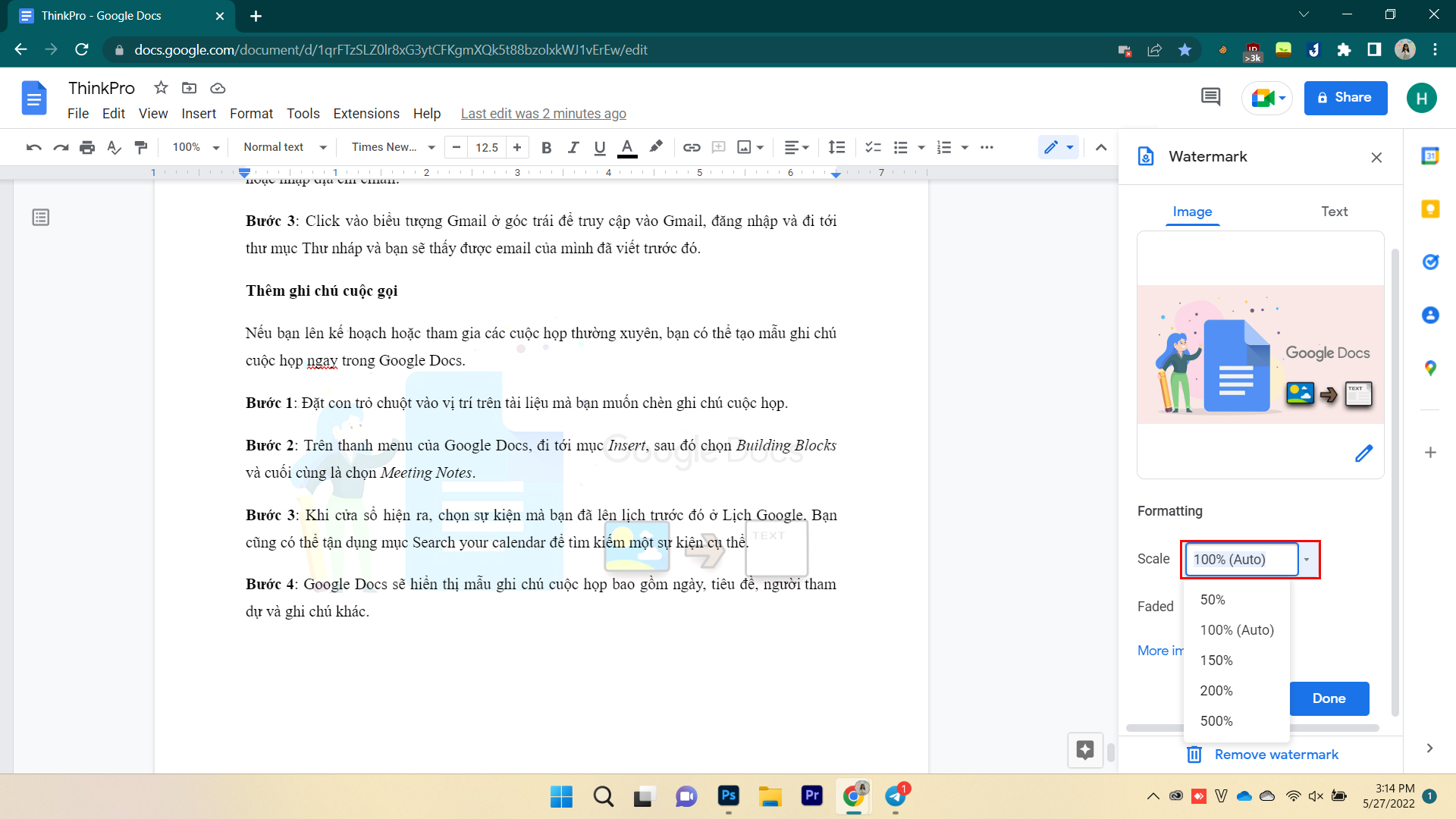
Task: Open the Last edit version history link
Action: click(x=544, y=114)
